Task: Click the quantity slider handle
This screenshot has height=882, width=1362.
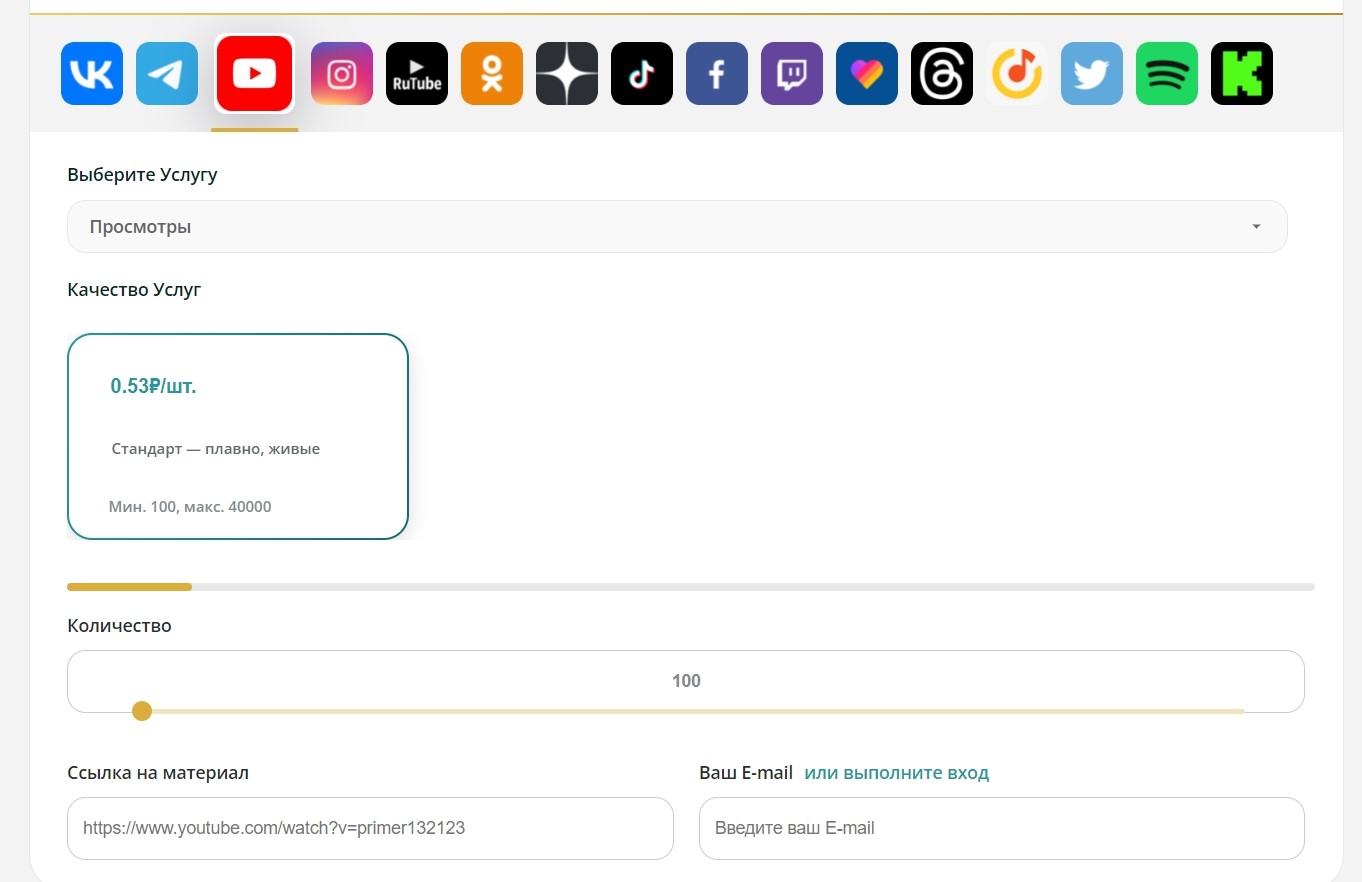Action: tap(142, 711)
